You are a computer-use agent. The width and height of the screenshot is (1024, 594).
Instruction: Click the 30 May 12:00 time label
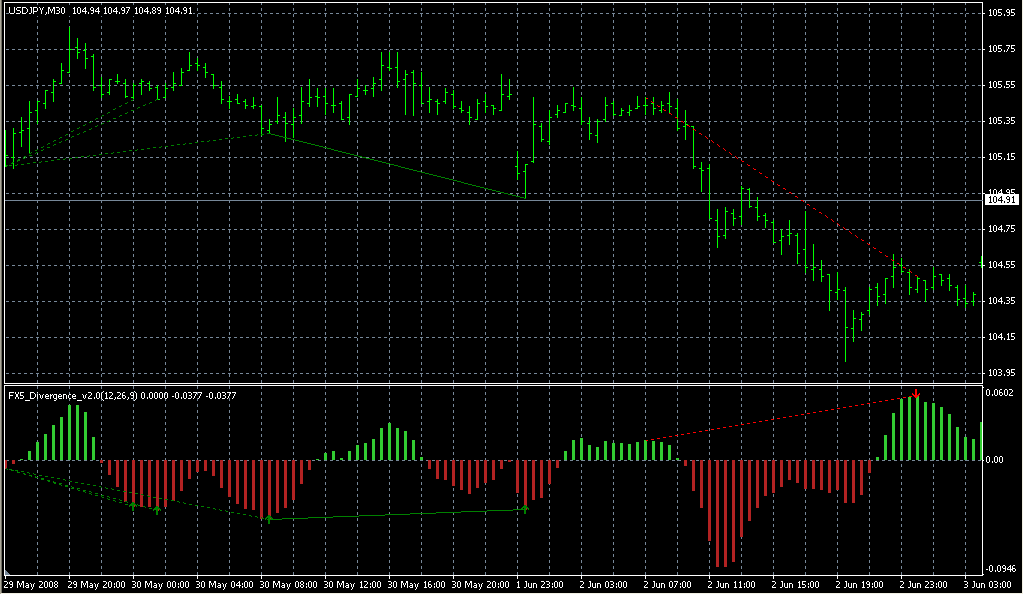347,583
